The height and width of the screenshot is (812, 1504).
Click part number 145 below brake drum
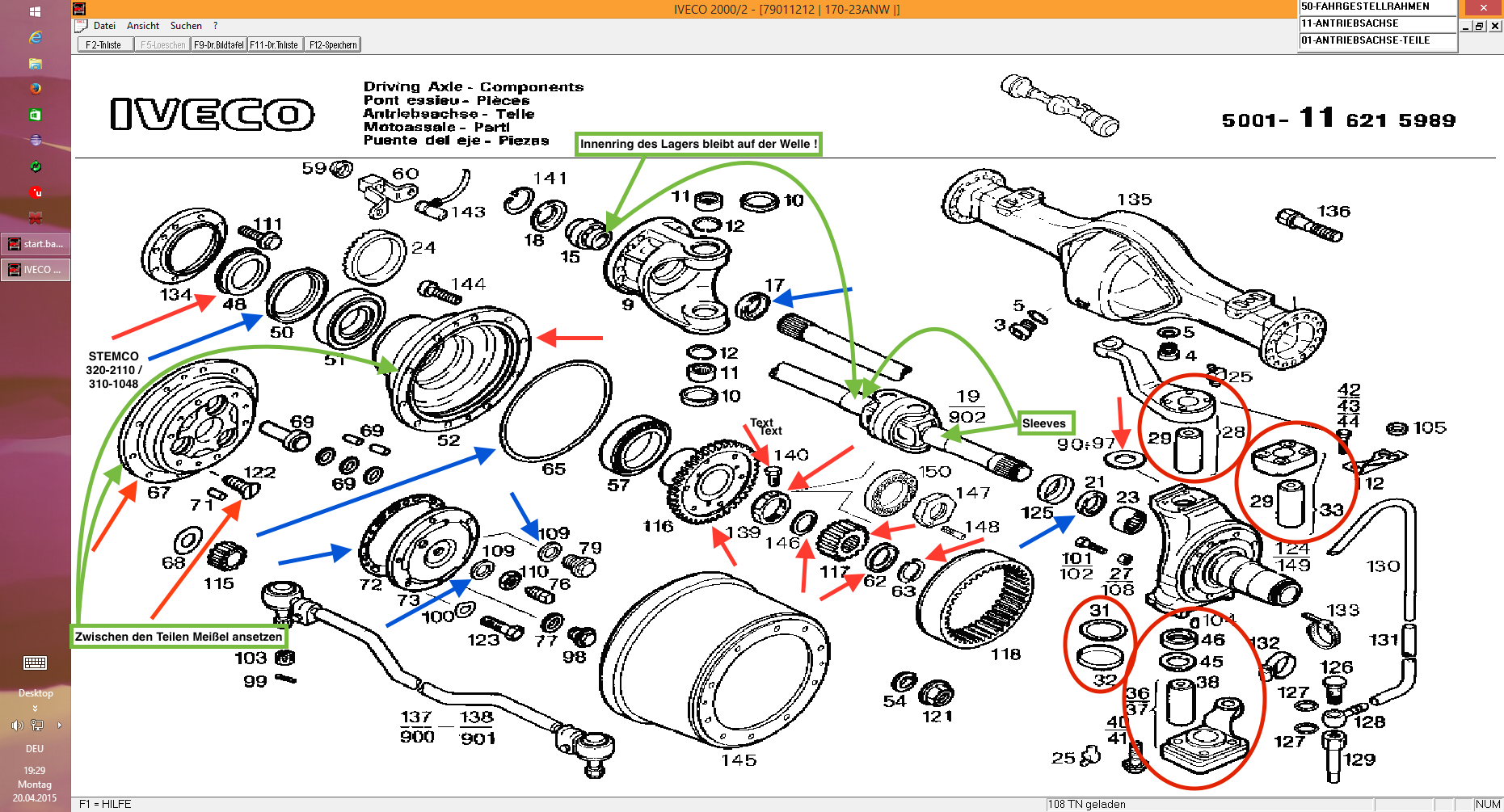coord(739,759)
